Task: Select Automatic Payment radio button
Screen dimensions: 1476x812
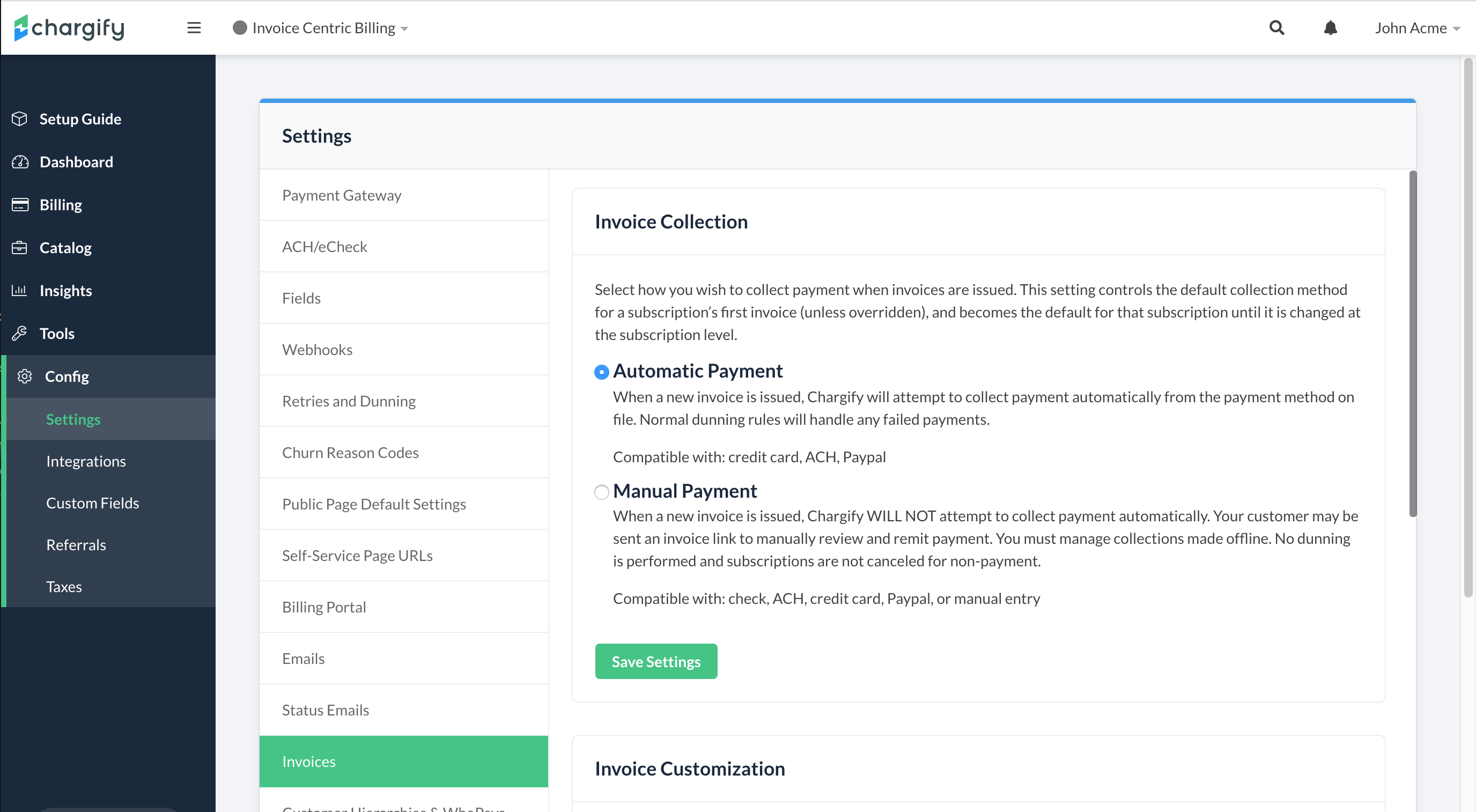Action: (x=601, y=372)
